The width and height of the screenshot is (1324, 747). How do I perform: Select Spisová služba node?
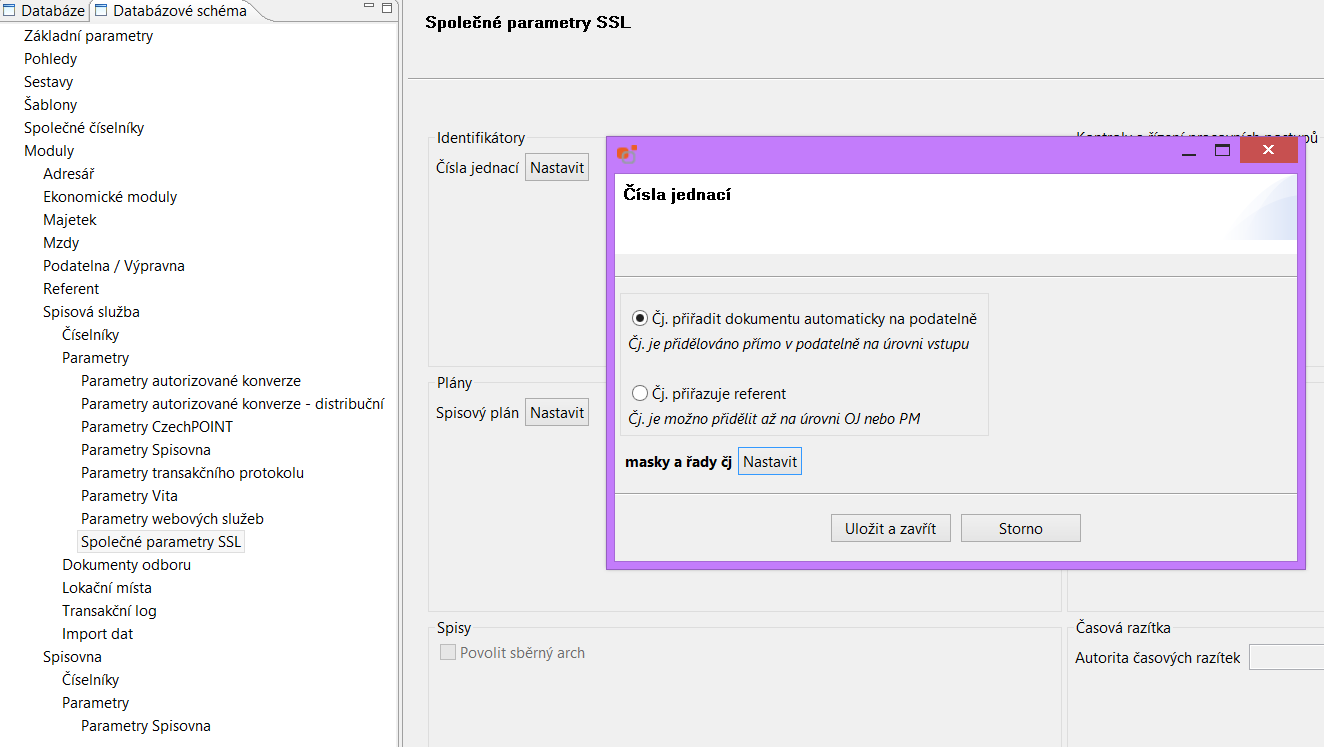click(91, 312)
